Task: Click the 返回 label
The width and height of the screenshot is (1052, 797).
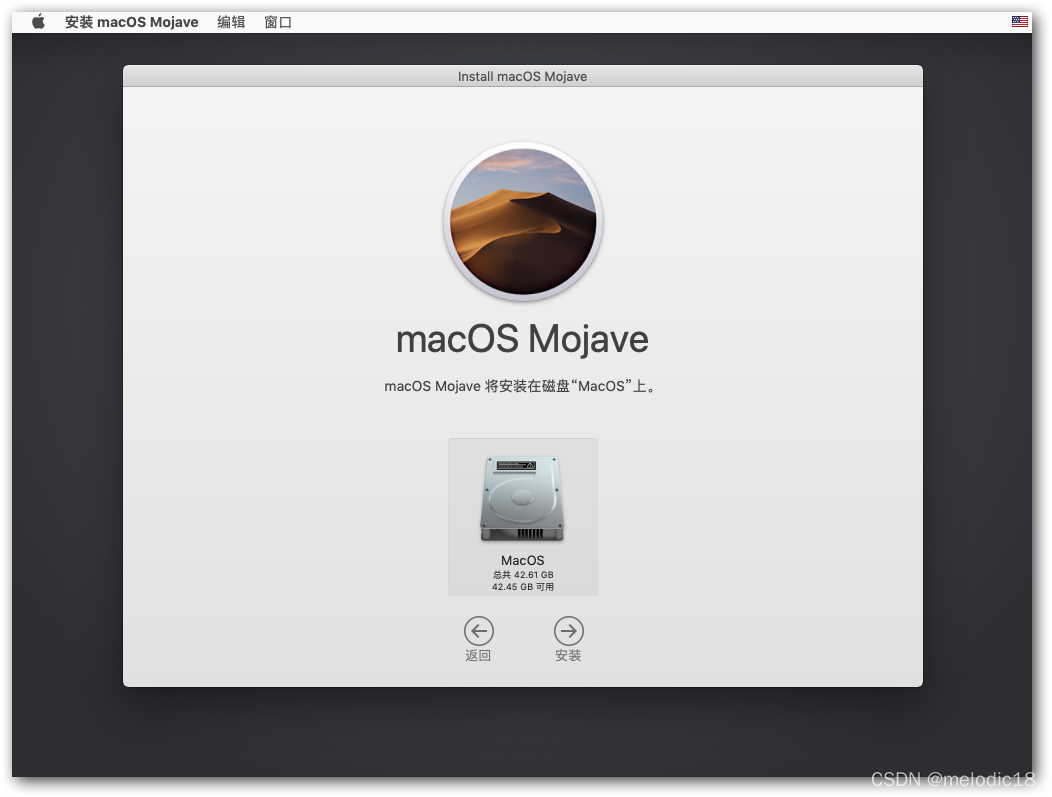Action: [478, 655]
